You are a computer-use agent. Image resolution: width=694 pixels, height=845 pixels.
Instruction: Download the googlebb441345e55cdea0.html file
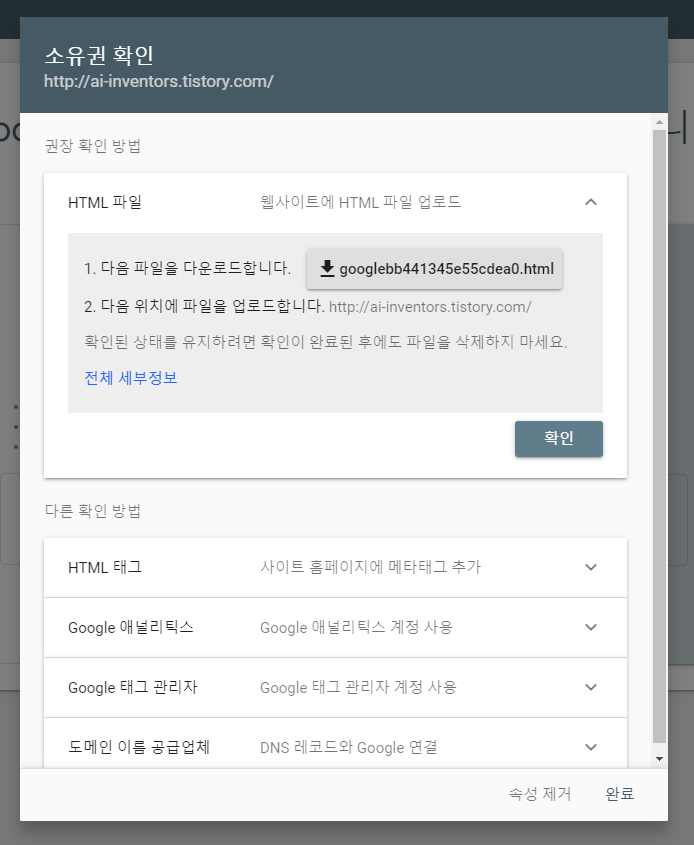pos(434,268)
